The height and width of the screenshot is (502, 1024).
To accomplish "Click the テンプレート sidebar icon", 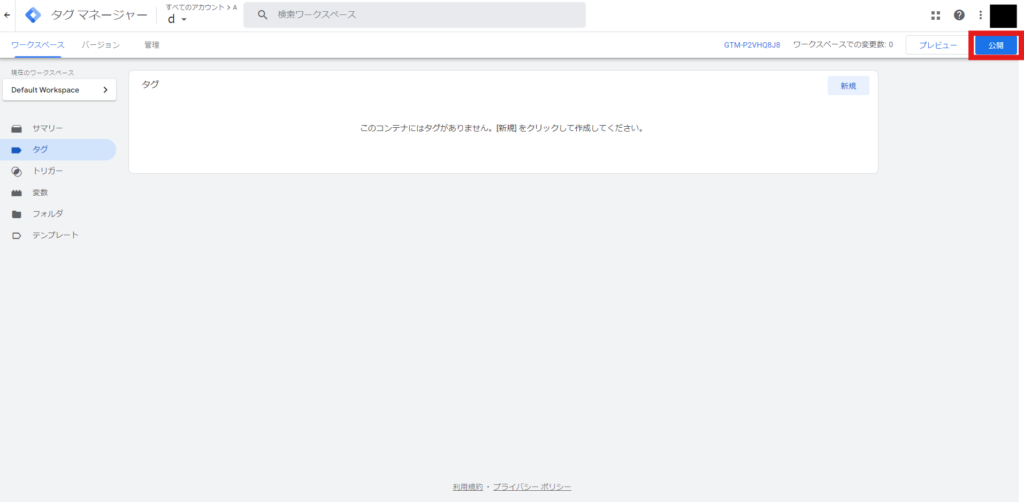I will tap(16, 235).
